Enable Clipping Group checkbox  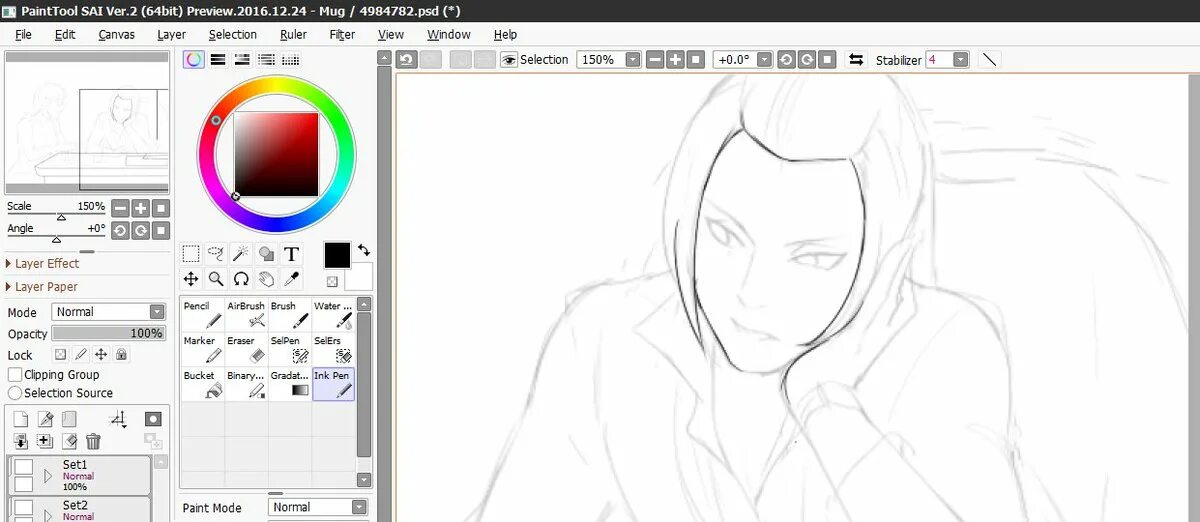(15, 374)
